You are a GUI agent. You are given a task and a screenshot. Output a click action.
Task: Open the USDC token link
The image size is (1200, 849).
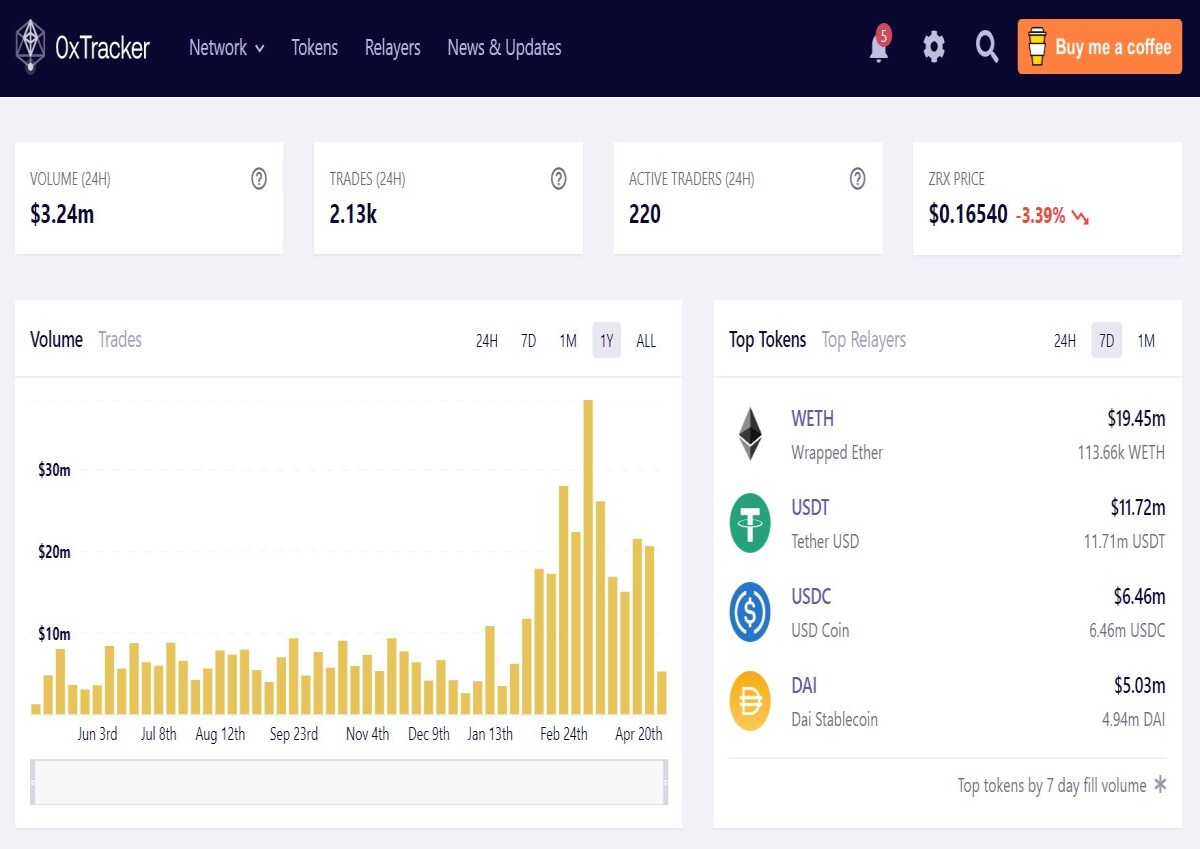811,596
